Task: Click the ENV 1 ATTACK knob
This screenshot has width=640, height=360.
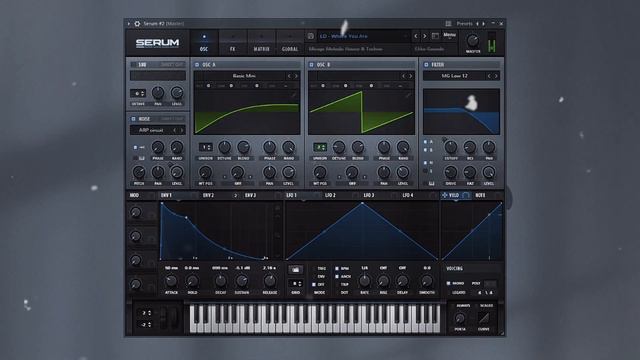Action: click(x=171, y=281)
